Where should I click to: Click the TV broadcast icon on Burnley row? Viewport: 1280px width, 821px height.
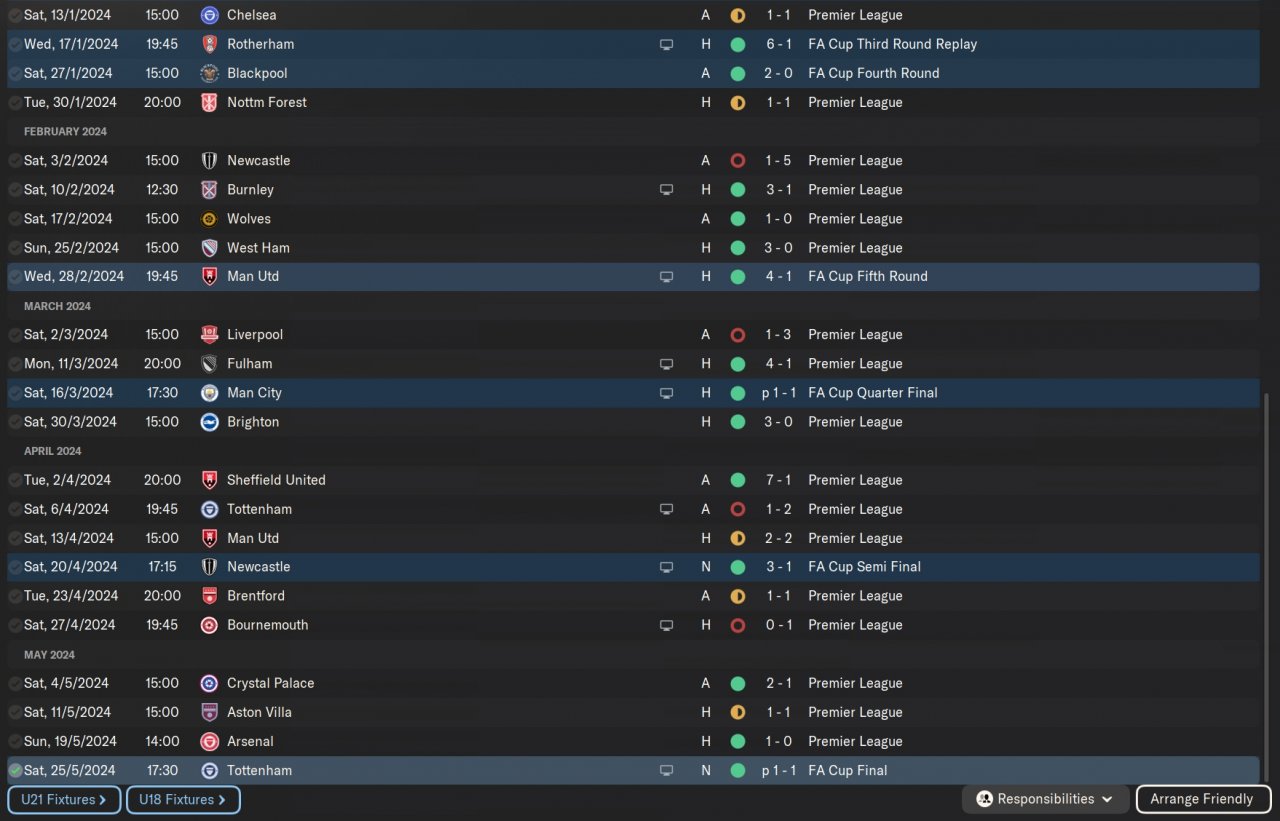[666, 190]
